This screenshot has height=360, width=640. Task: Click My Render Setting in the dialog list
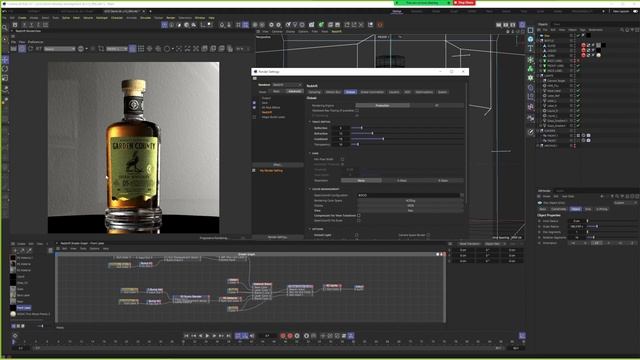271,171
